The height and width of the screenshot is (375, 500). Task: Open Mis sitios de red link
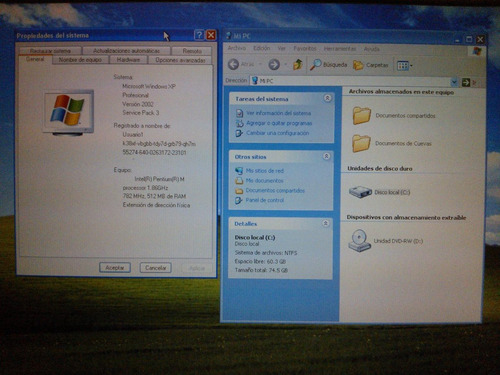tap(265, 171)
